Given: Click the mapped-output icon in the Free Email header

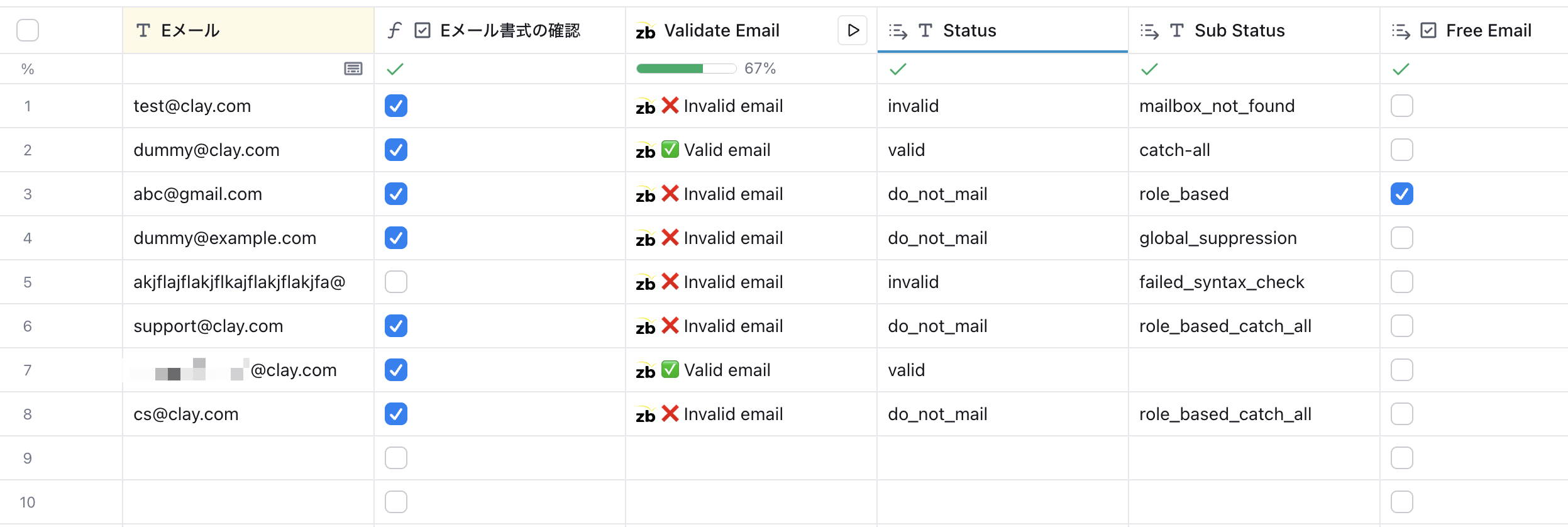Looking at the screenshot, I should click(x=1401, y=31).
